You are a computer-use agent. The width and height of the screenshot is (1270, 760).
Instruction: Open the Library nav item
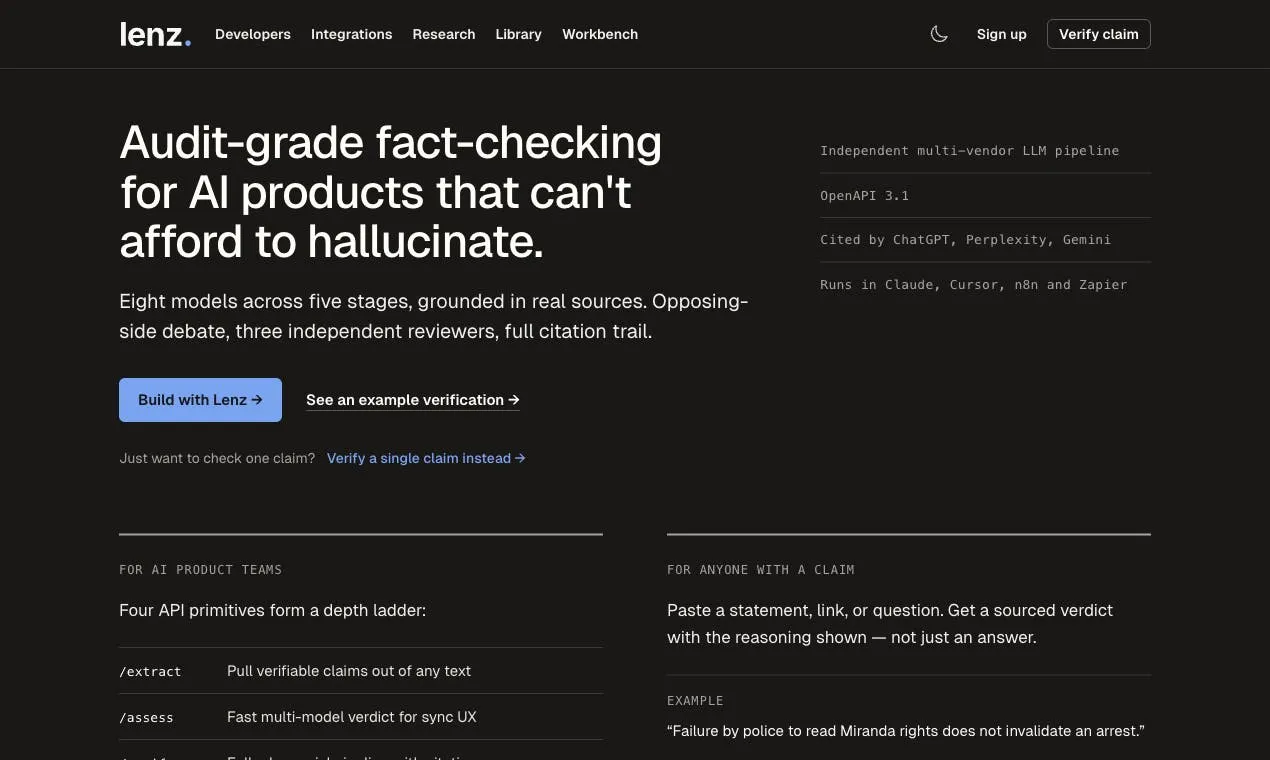pos(518,34)
